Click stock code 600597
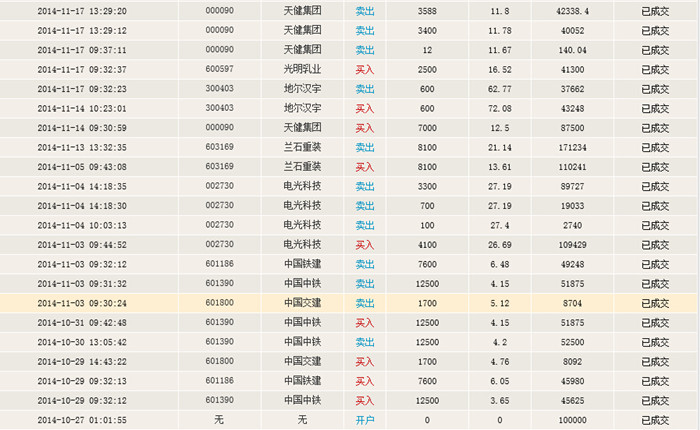 click(x=217, y=69)
